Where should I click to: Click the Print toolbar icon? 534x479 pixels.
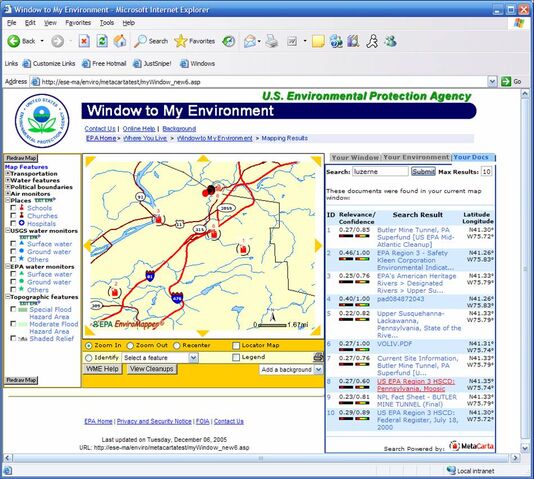[x=272, y=41]
